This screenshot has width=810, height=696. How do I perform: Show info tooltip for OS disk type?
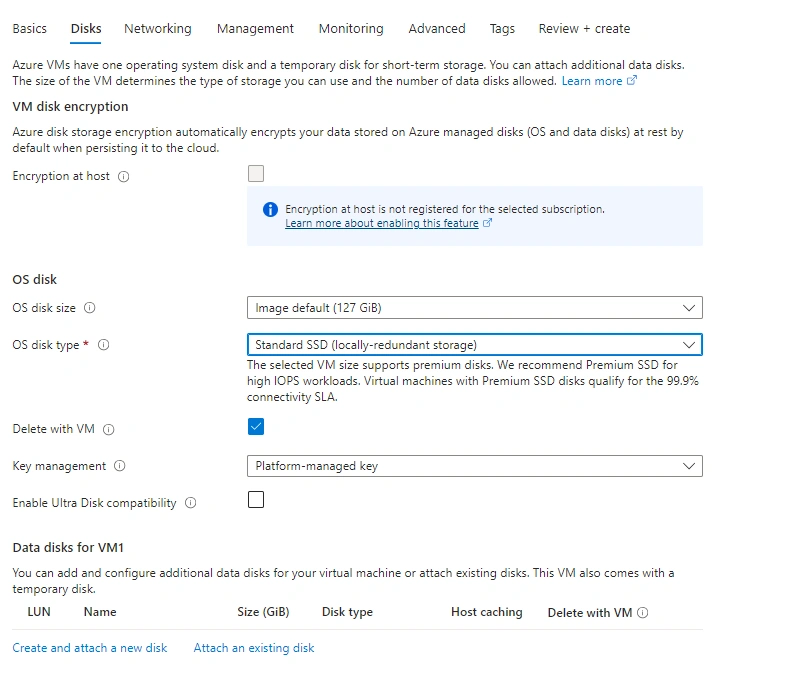tap(103, 345)
